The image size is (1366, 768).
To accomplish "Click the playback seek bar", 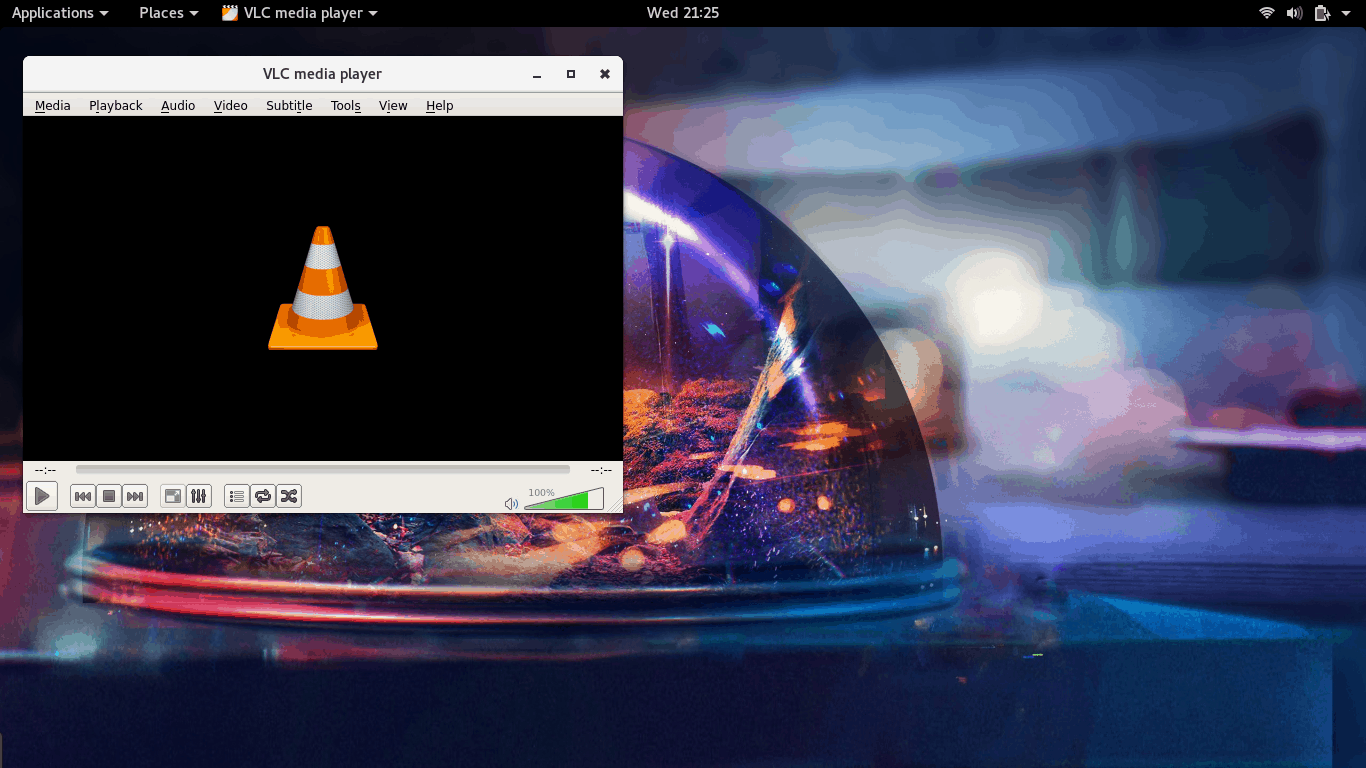I will (323, 469).
